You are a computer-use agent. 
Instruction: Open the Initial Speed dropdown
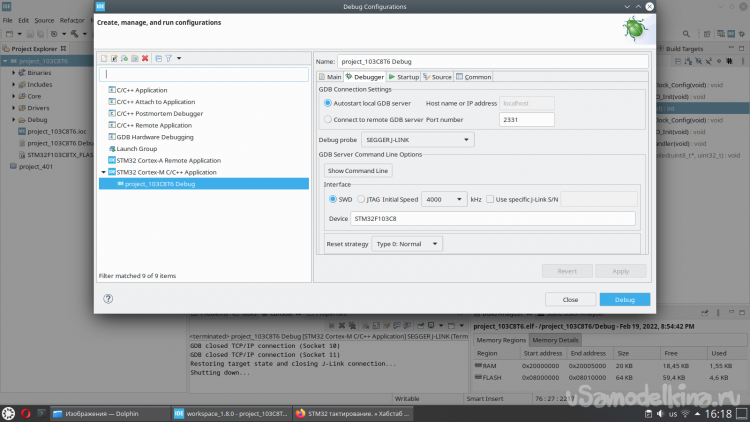445,199
